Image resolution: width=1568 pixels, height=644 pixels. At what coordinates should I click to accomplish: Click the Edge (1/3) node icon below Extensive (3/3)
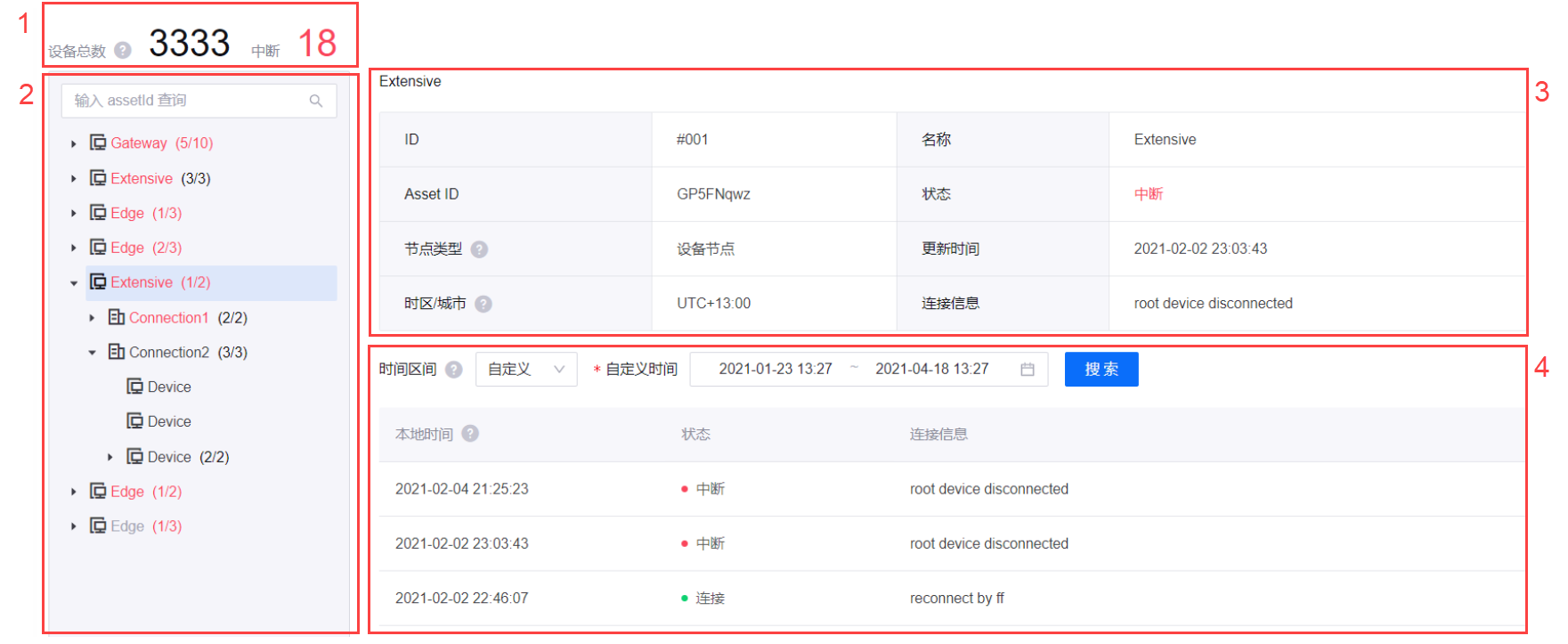[98, 213]
